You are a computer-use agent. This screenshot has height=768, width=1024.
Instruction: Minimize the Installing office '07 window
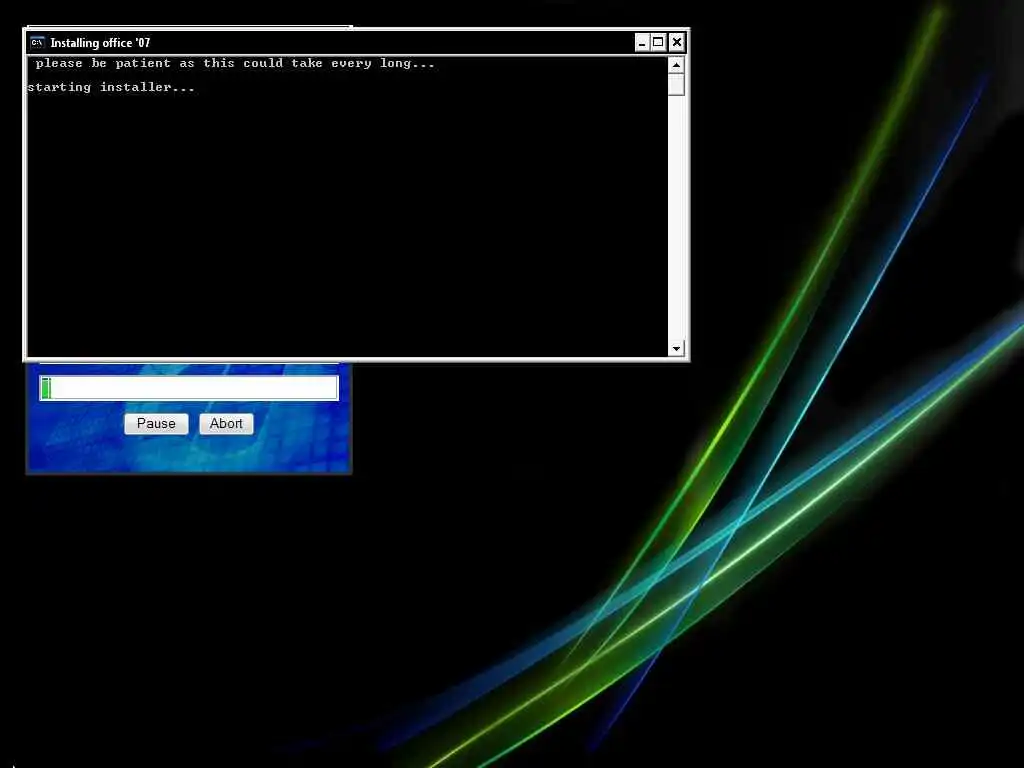[x=642, y=43]
